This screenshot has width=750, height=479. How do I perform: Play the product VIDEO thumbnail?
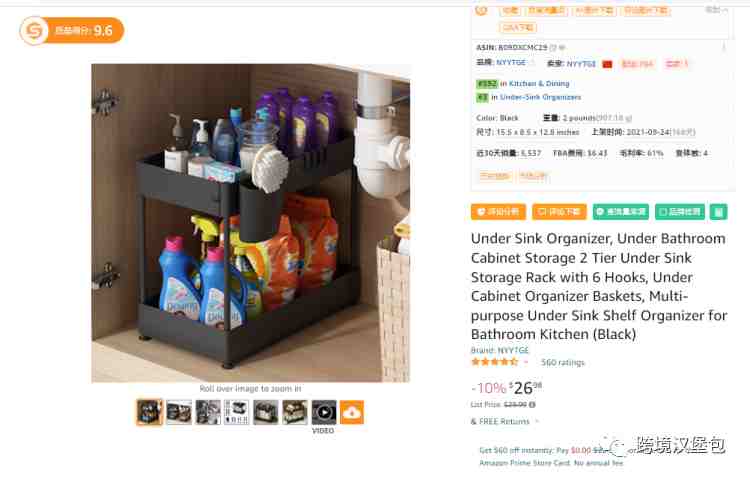tap(324, 412)
